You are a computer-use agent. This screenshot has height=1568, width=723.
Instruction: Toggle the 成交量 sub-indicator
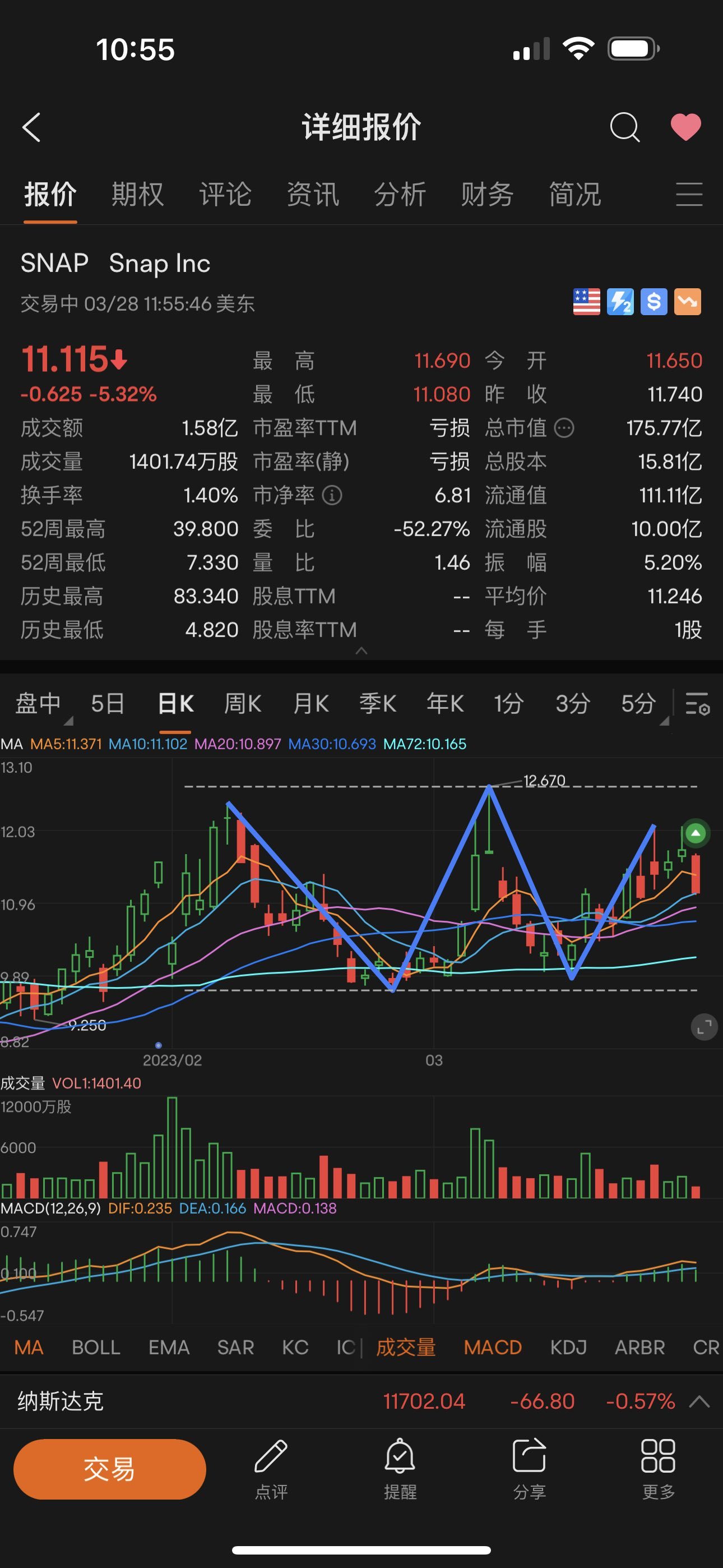pos(406,1348)
